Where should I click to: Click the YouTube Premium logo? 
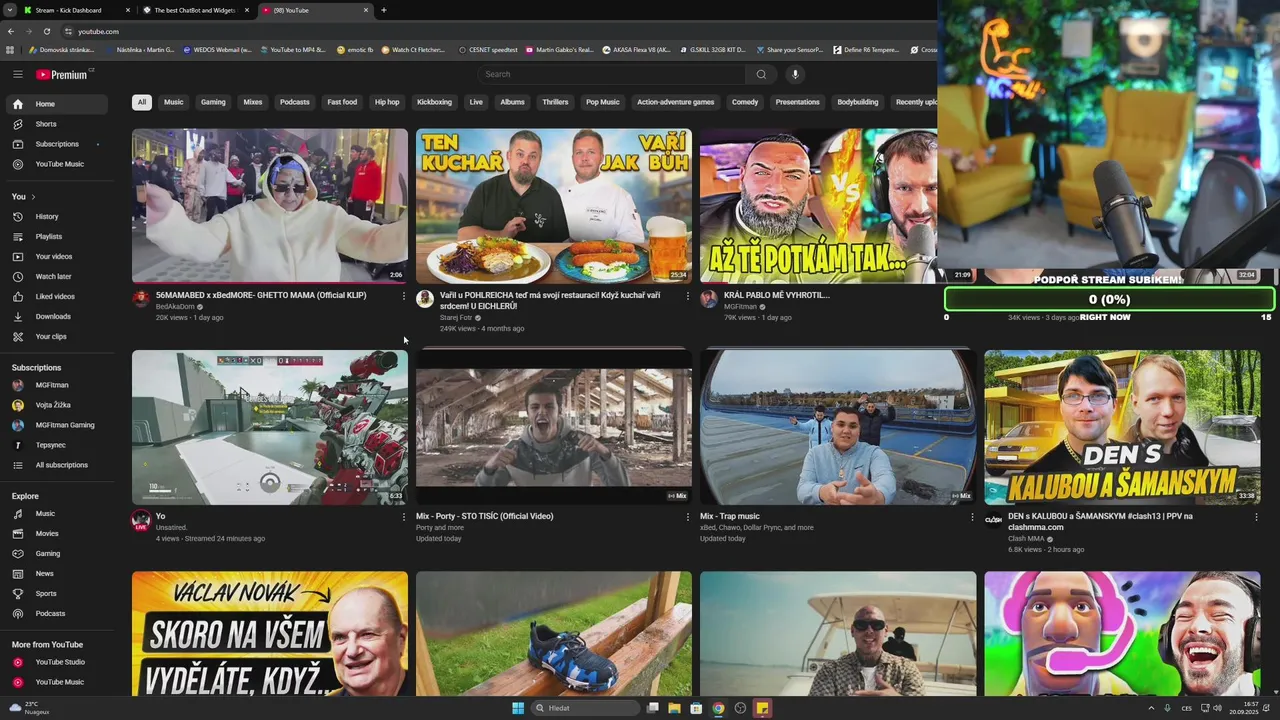62,74
